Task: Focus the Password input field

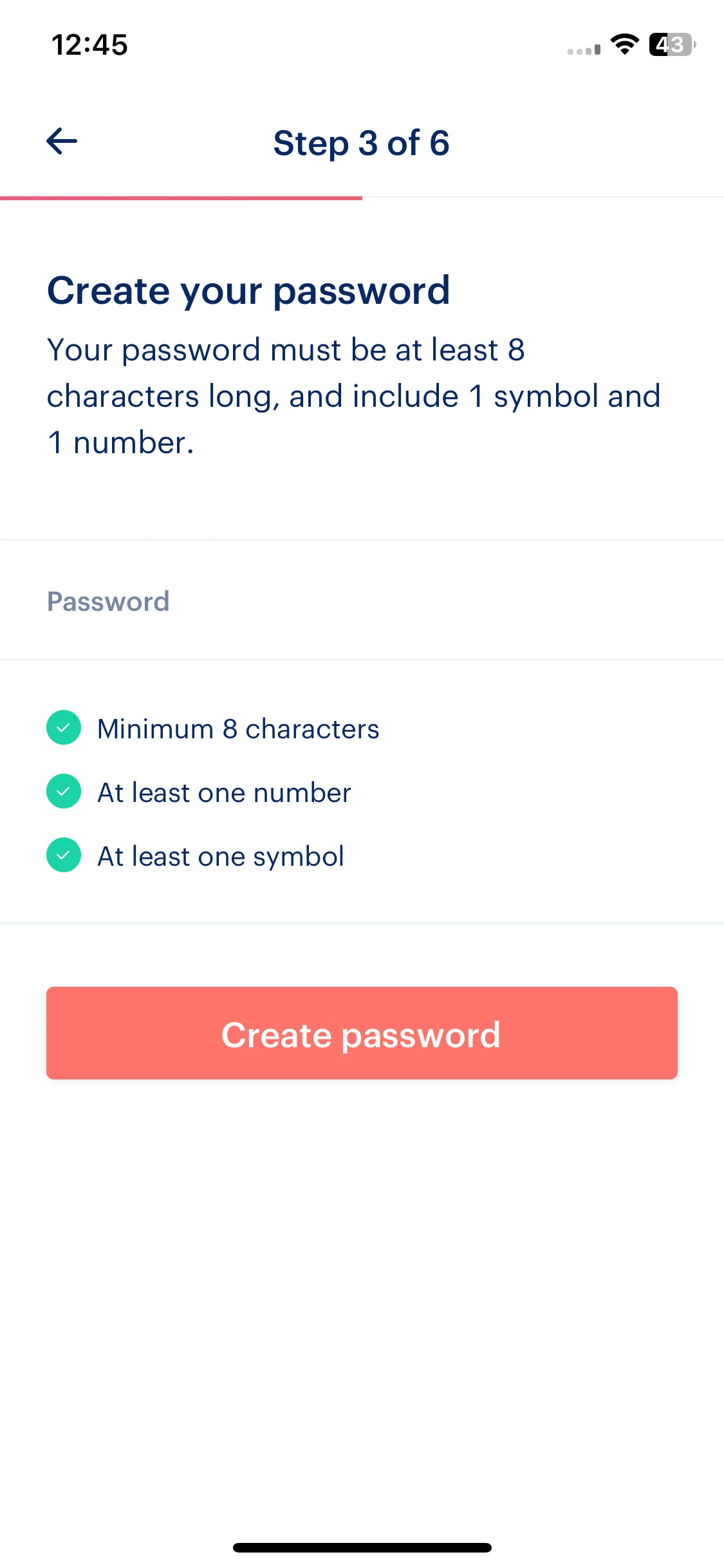Action: (362, 601)
